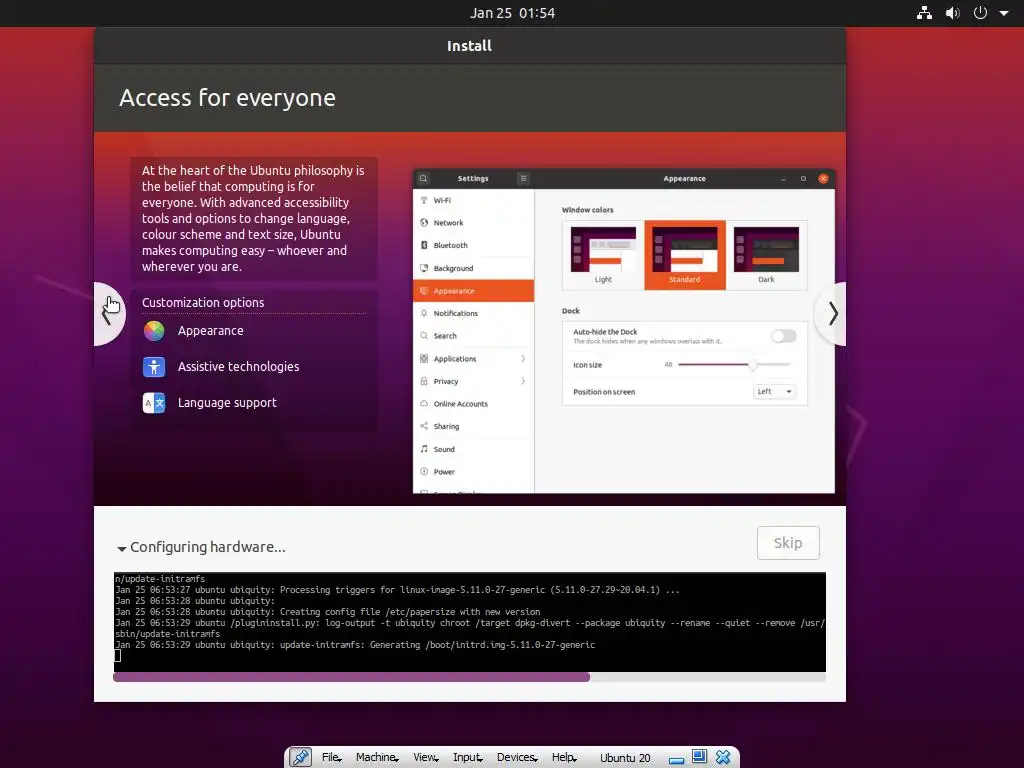The height and width of the screenshot is (768, 1024).
Task: Toggle Auto-hide the Dock switch
Action: tap(784, 336)
